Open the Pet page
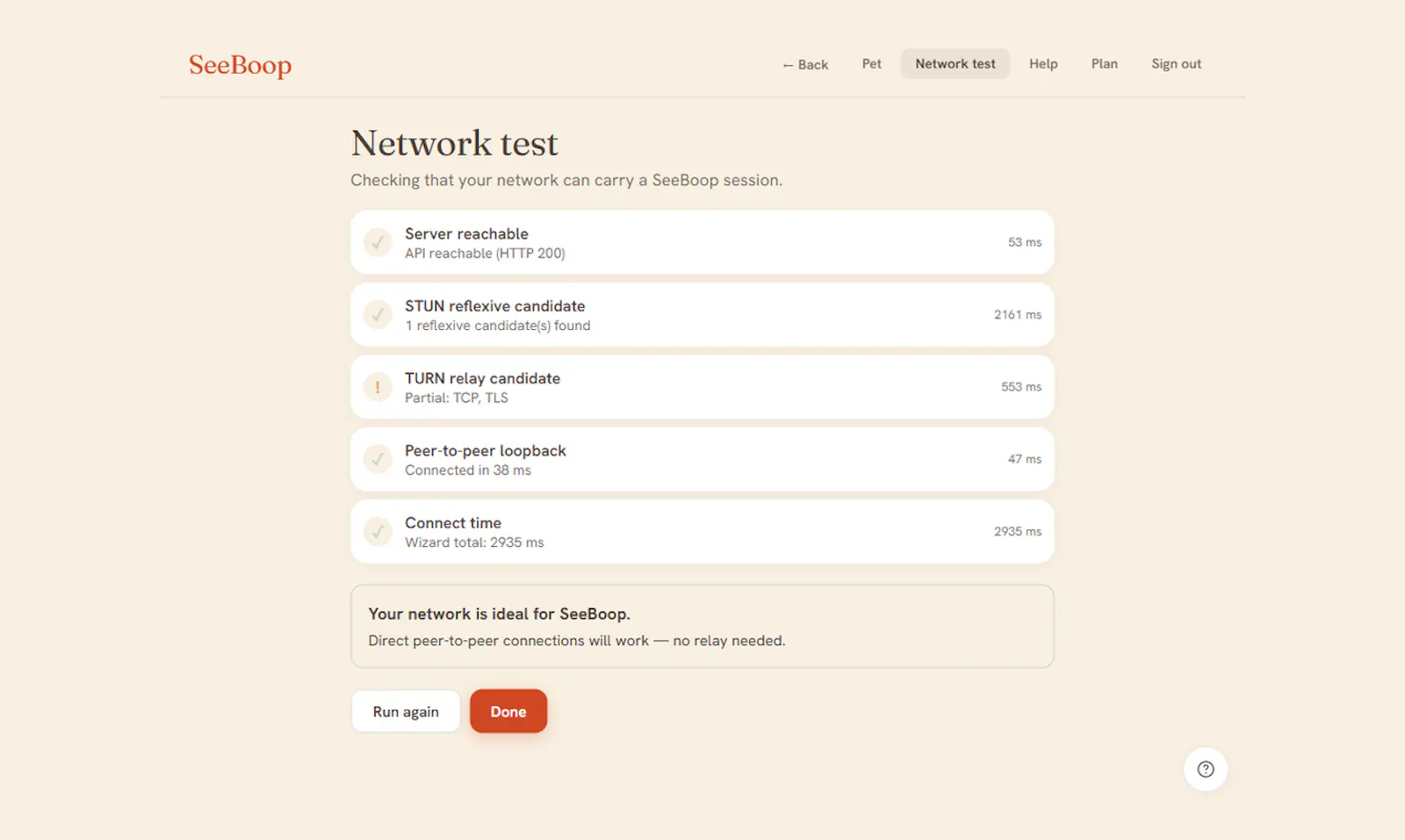The image size is (1405, 840). point(871,64)
